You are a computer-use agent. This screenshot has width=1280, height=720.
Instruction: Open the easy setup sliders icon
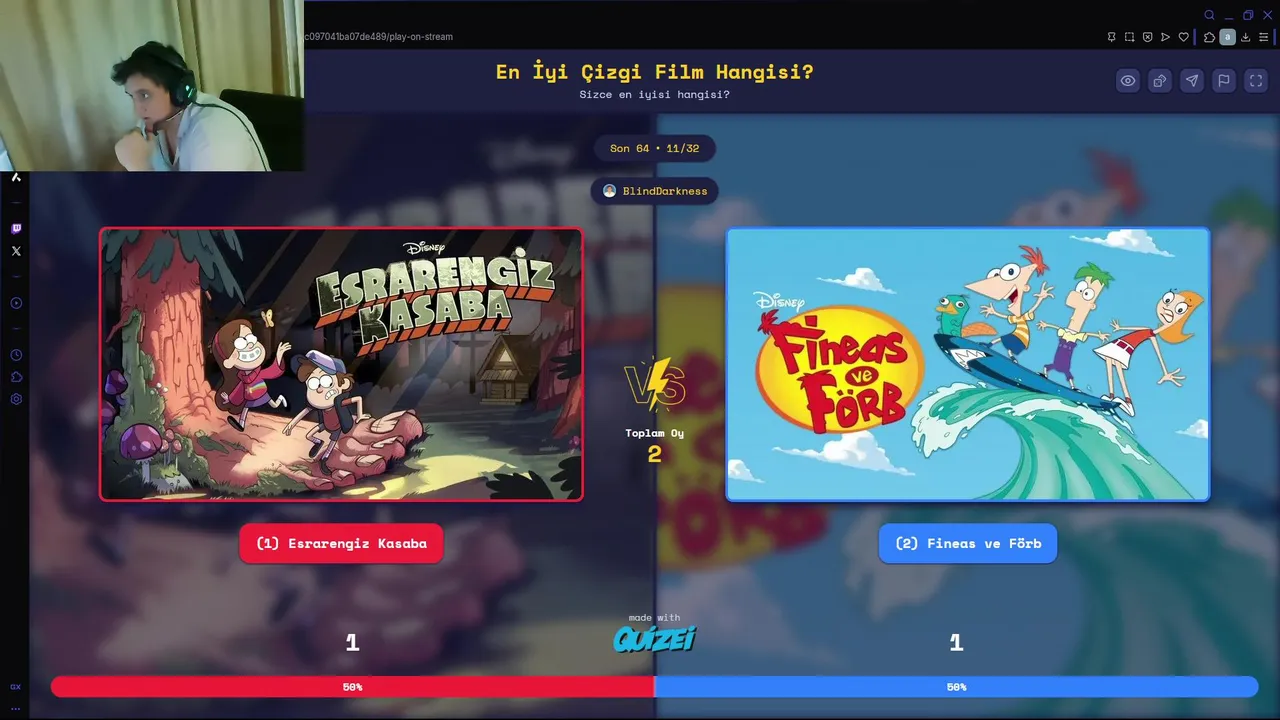click(x=1263, y=37)
